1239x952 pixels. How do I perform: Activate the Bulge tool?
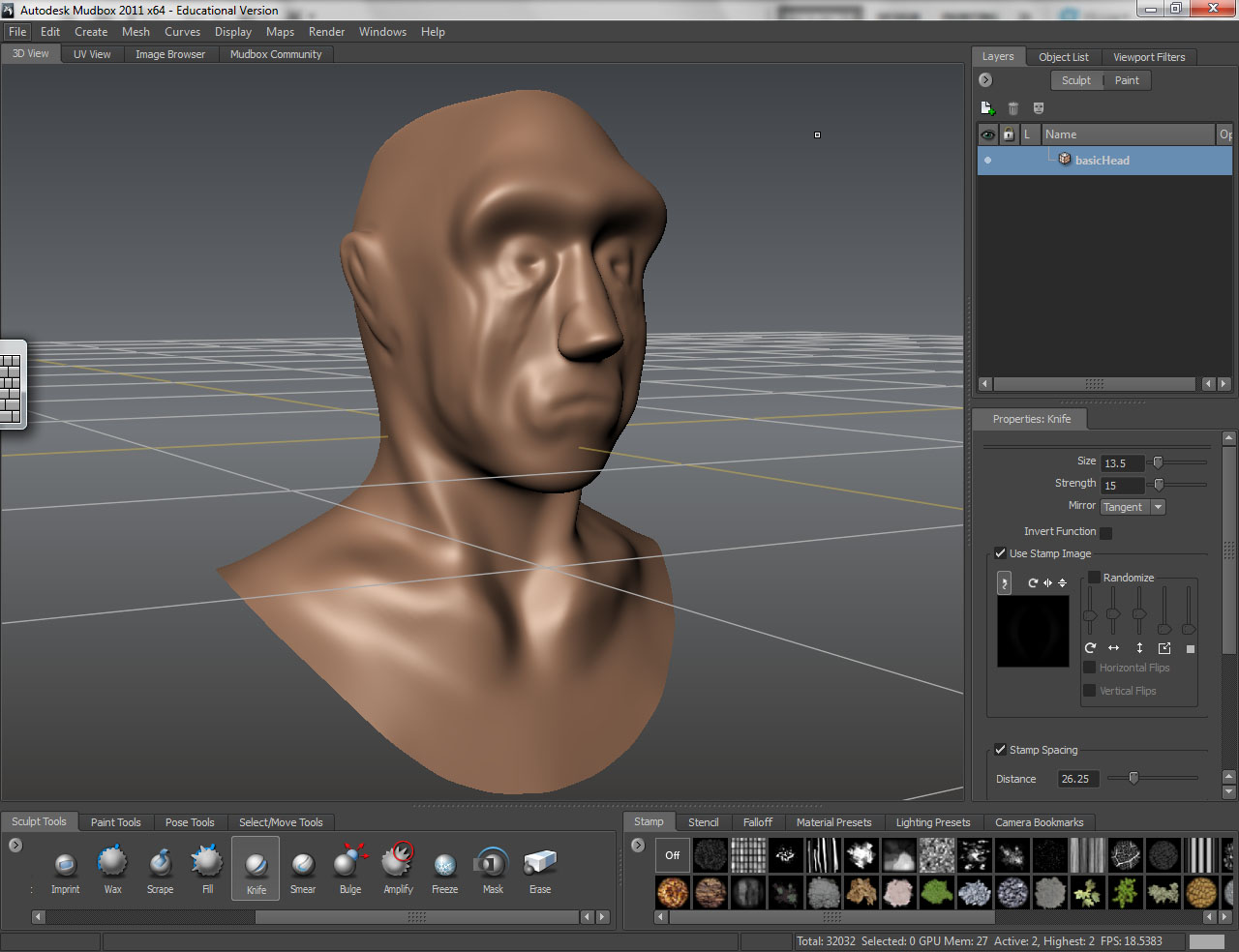coord(349,868)
